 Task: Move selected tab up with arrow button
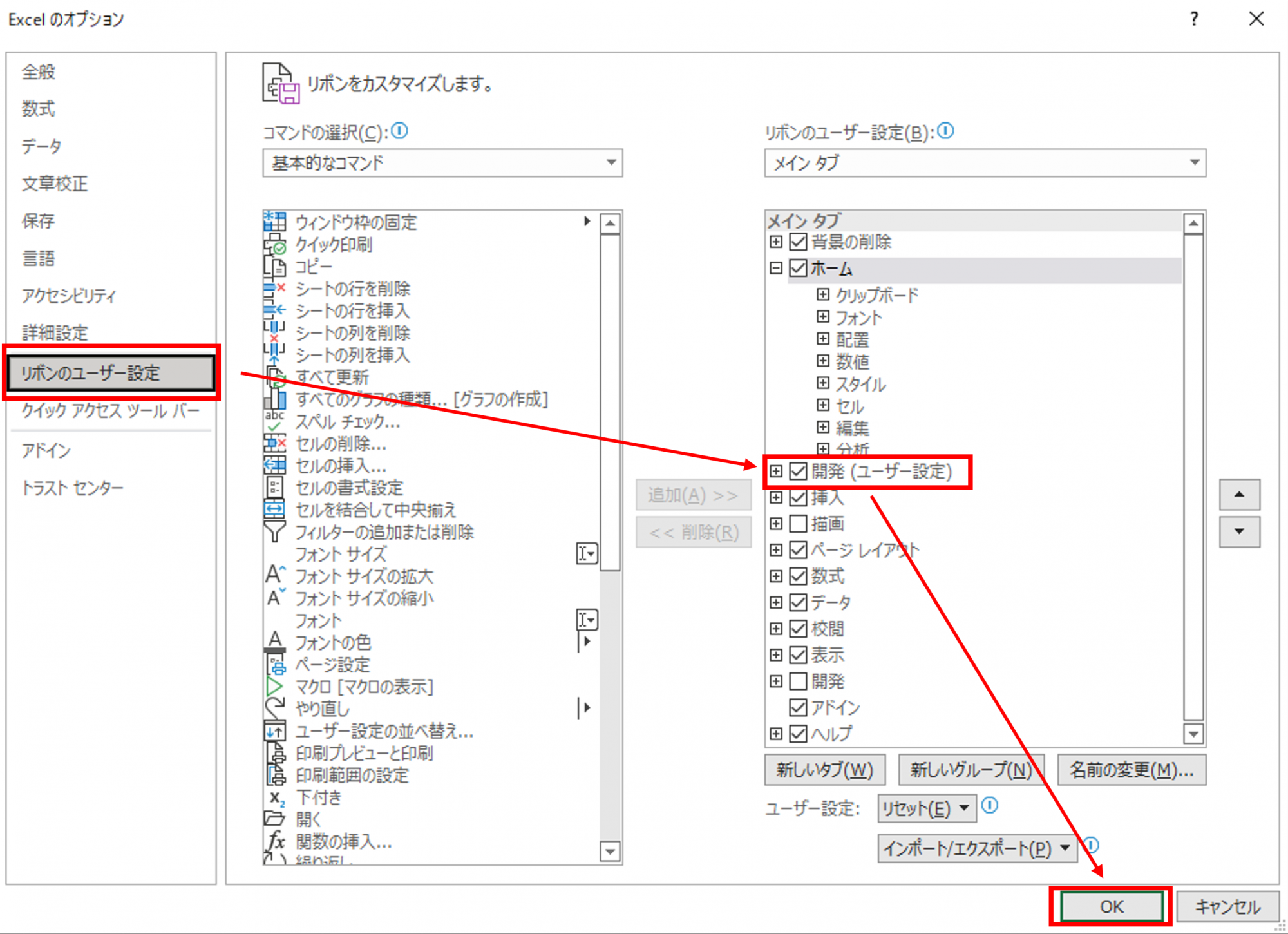tap(1239, 495)
